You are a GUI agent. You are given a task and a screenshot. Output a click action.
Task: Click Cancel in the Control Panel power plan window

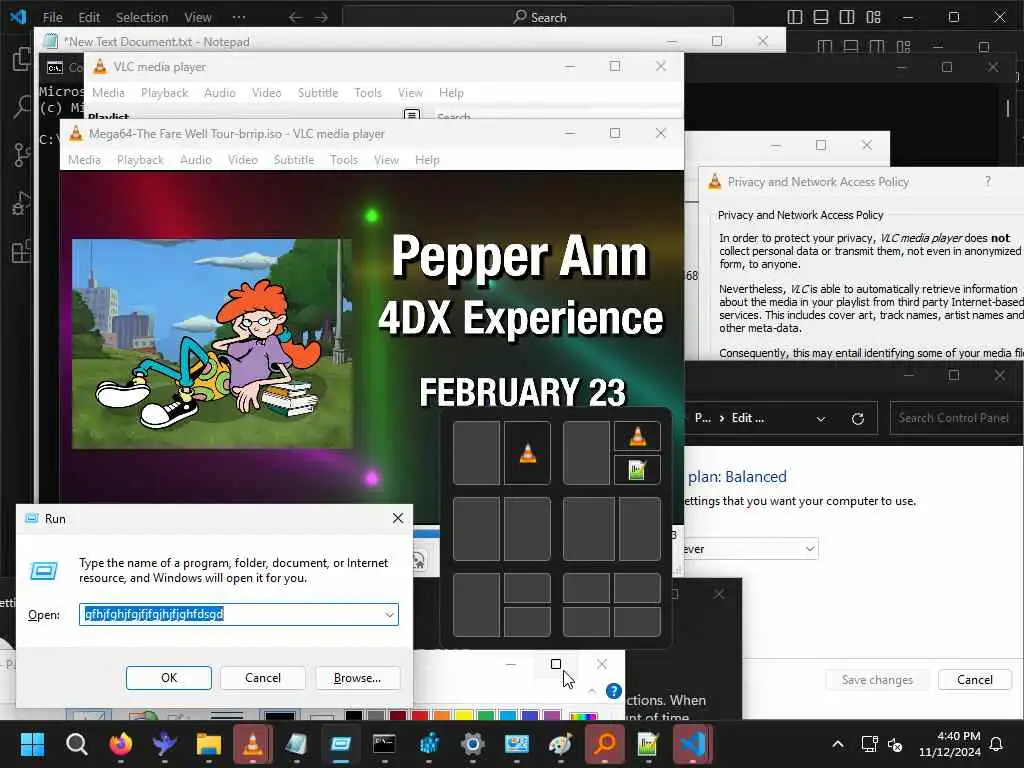[x=974, y=680]
